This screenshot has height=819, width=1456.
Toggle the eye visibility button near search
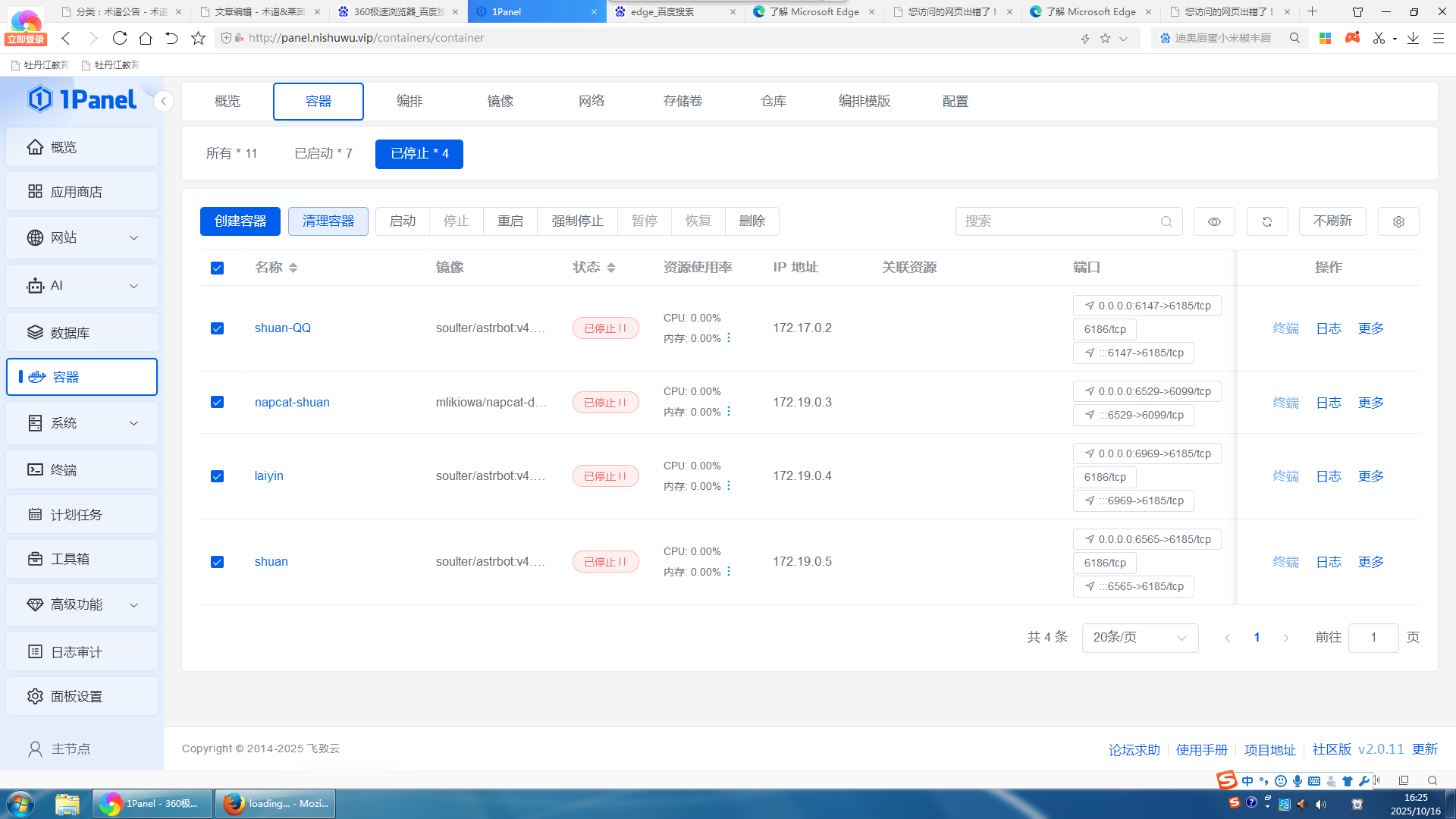tap(1214, 221)
